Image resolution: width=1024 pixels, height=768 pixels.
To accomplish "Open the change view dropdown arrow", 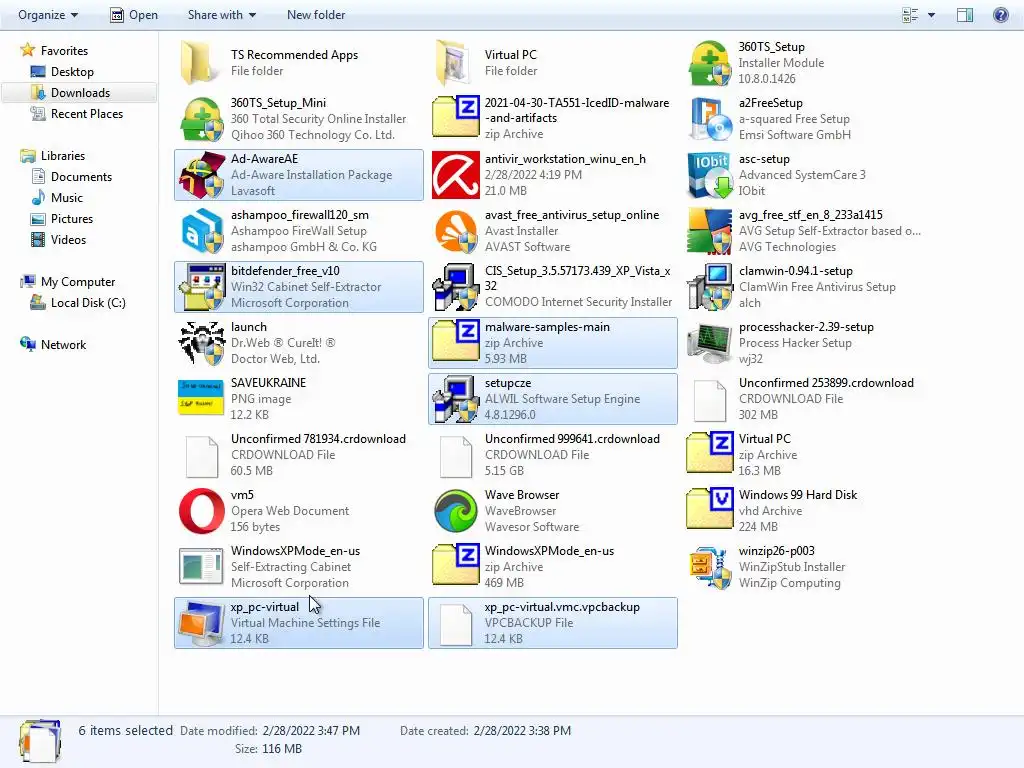I will click(931, 14).
